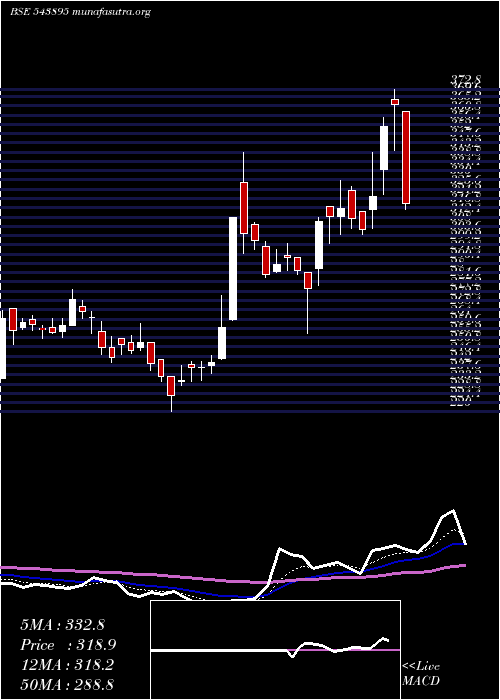Image resolution: width=500 pixels, height=700 pixels.
Task: Click the 372.8 top price label
Action: tap(466, 79)
